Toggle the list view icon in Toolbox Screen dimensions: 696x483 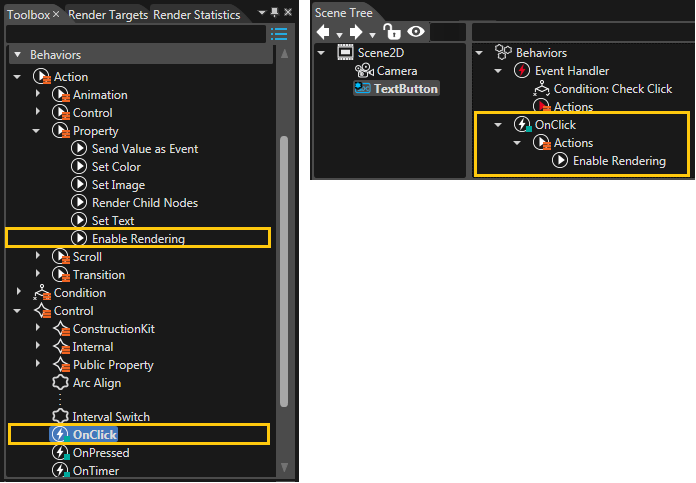pyautogui.click(x=279, y=34)
